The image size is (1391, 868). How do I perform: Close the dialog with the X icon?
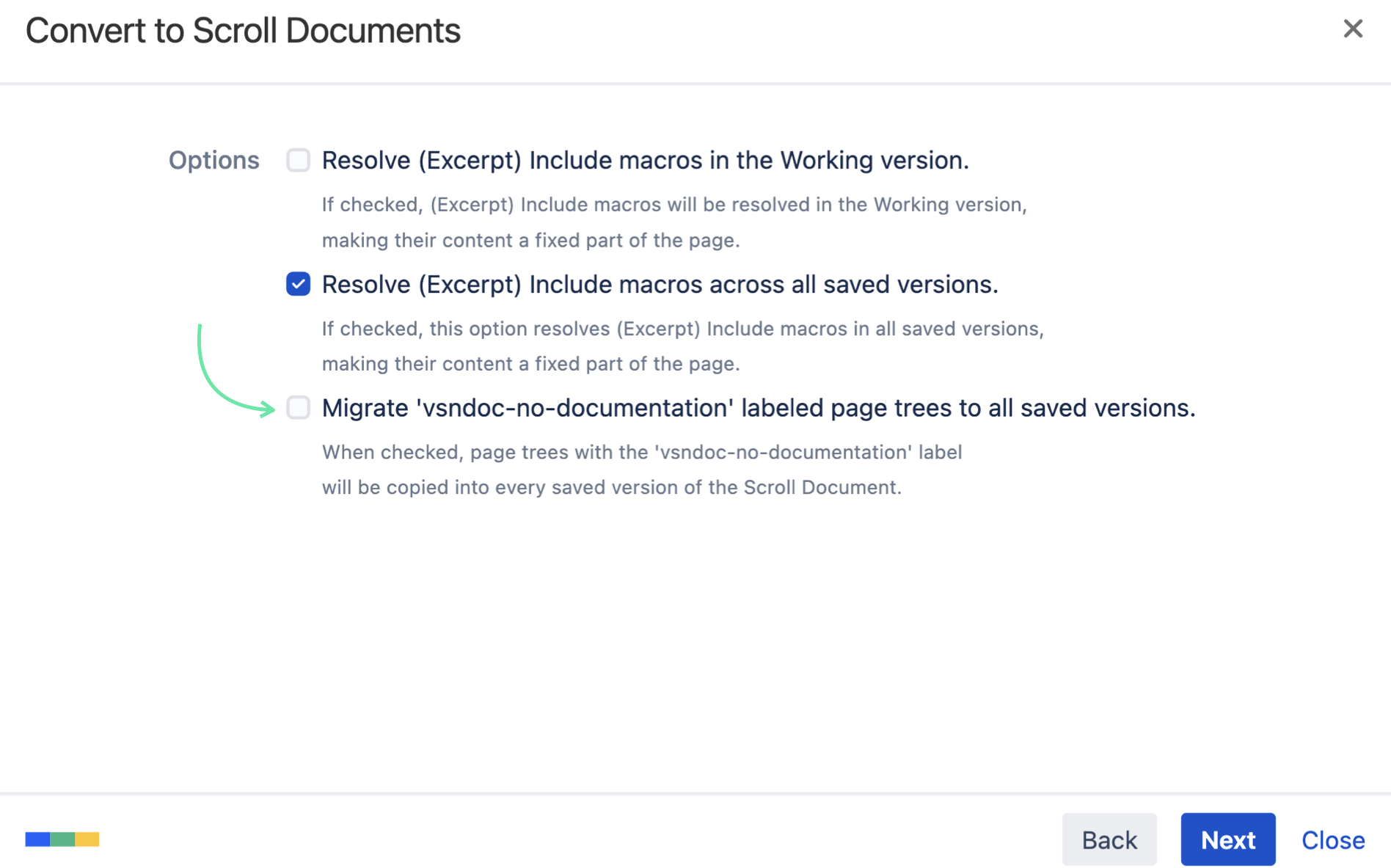coord(1352,29)
